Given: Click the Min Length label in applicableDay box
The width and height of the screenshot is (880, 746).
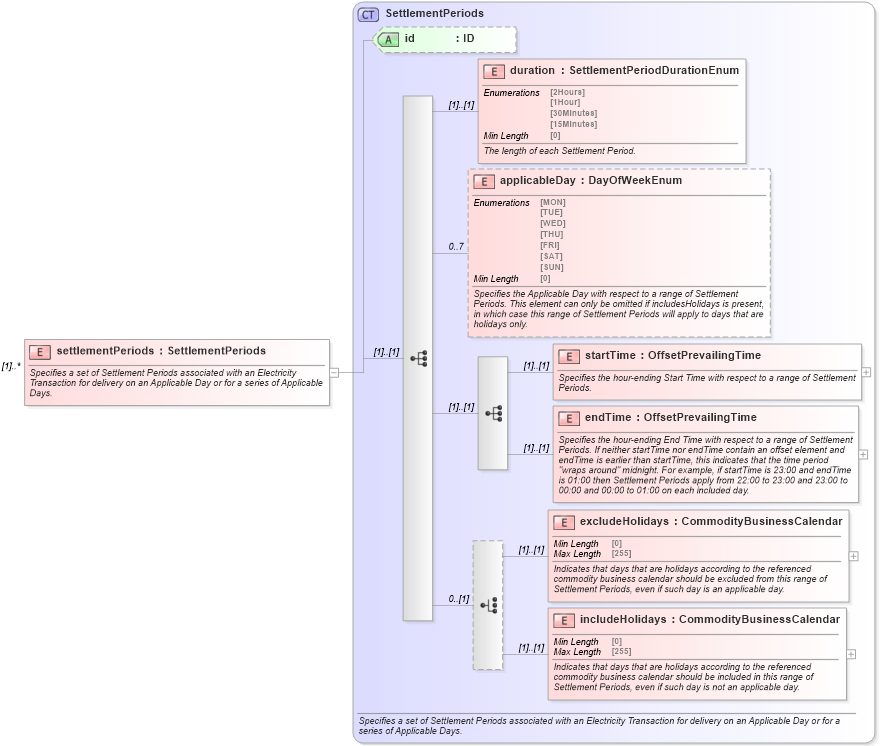Looking at the screenshot, I should (x=496, y=279).
